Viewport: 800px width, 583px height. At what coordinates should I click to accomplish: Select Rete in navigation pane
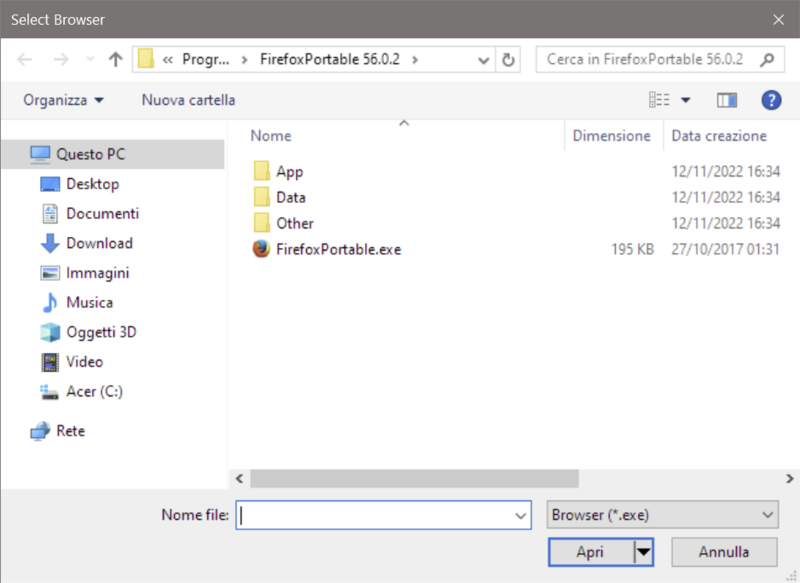tap(70, 430)
